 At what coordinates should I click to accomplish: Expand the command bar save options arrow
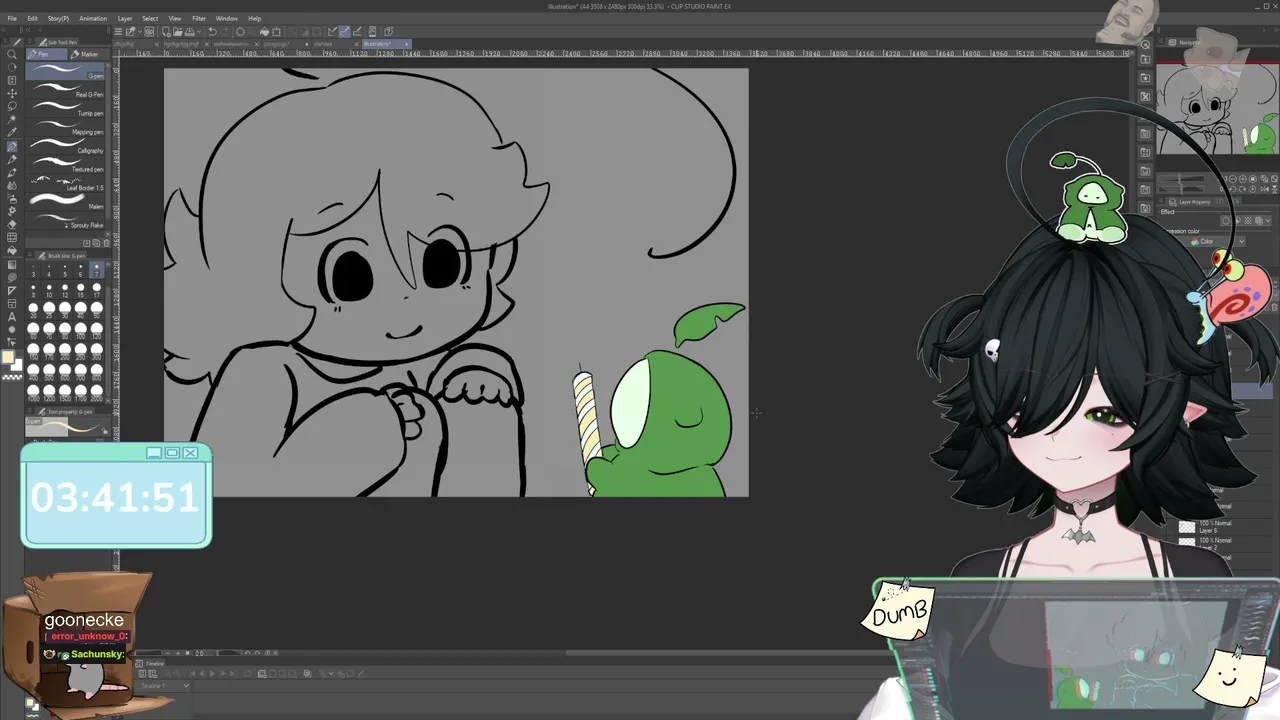tap(197, 31)
